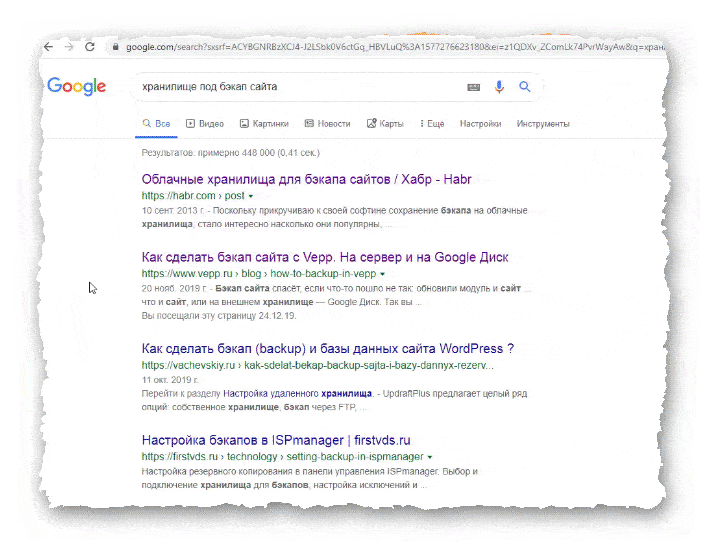Switch to the Карты tab

[385, 123]
